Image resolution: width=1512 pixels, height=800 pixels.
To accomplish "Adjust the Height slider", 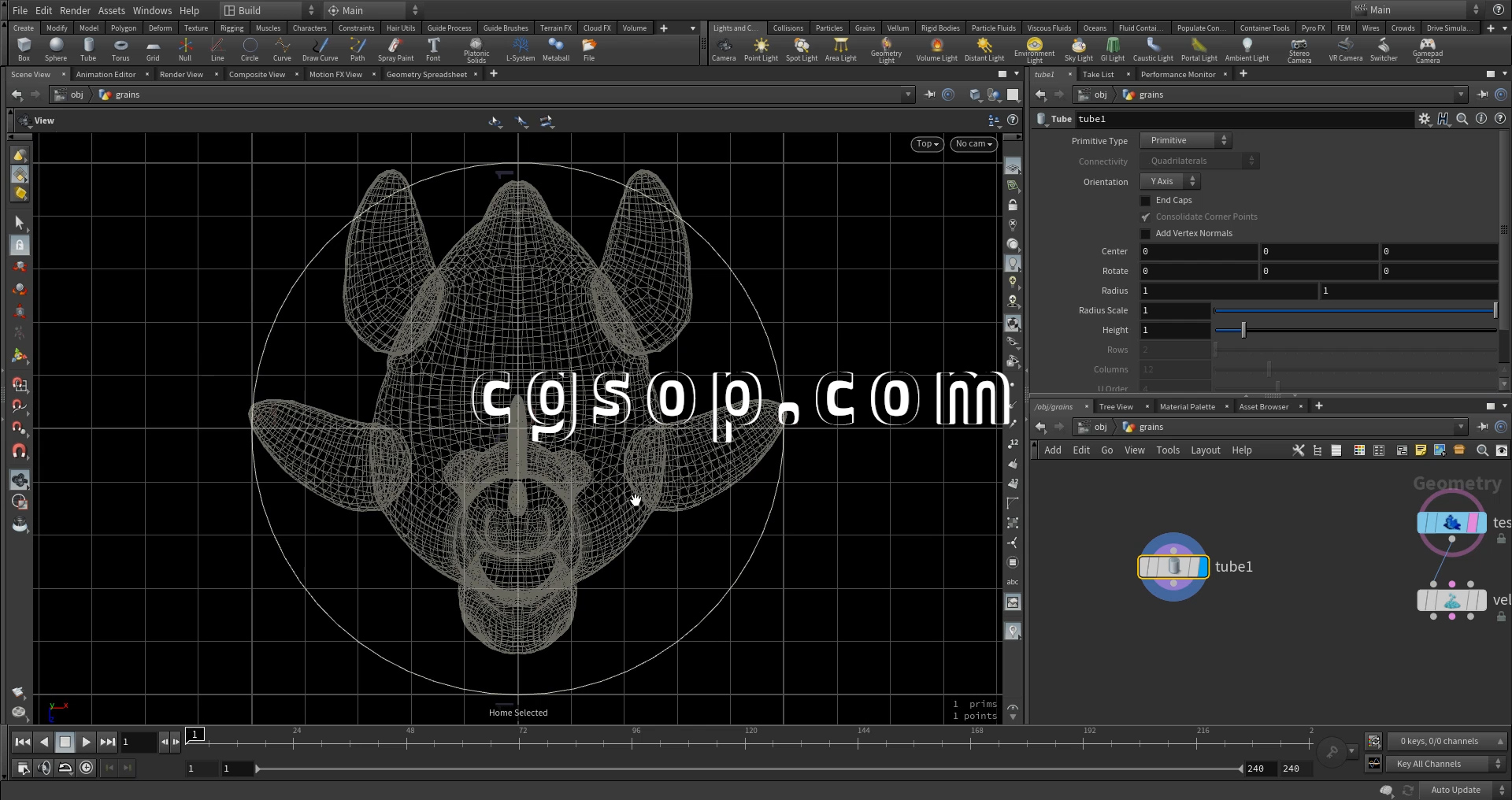I will click(x=1243, y=330).
